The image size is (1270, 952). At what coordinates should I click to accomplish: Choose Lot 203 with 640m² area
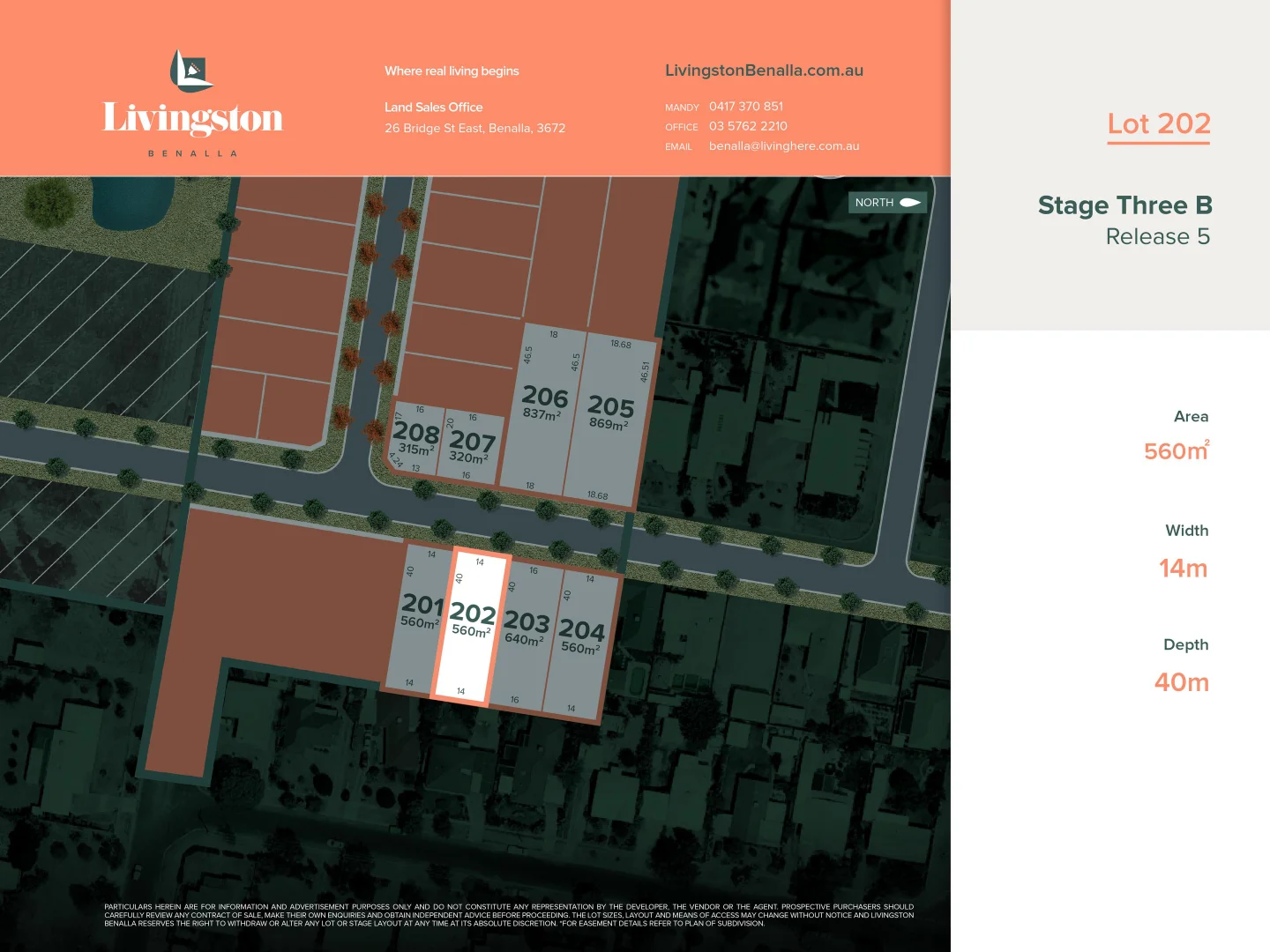pyautogui.click(x=526, y=629)
